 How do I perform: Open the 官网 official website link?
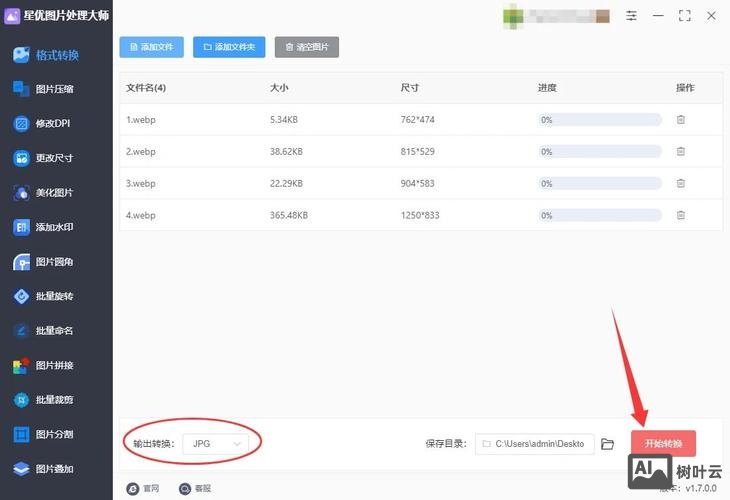coord(143,488)
